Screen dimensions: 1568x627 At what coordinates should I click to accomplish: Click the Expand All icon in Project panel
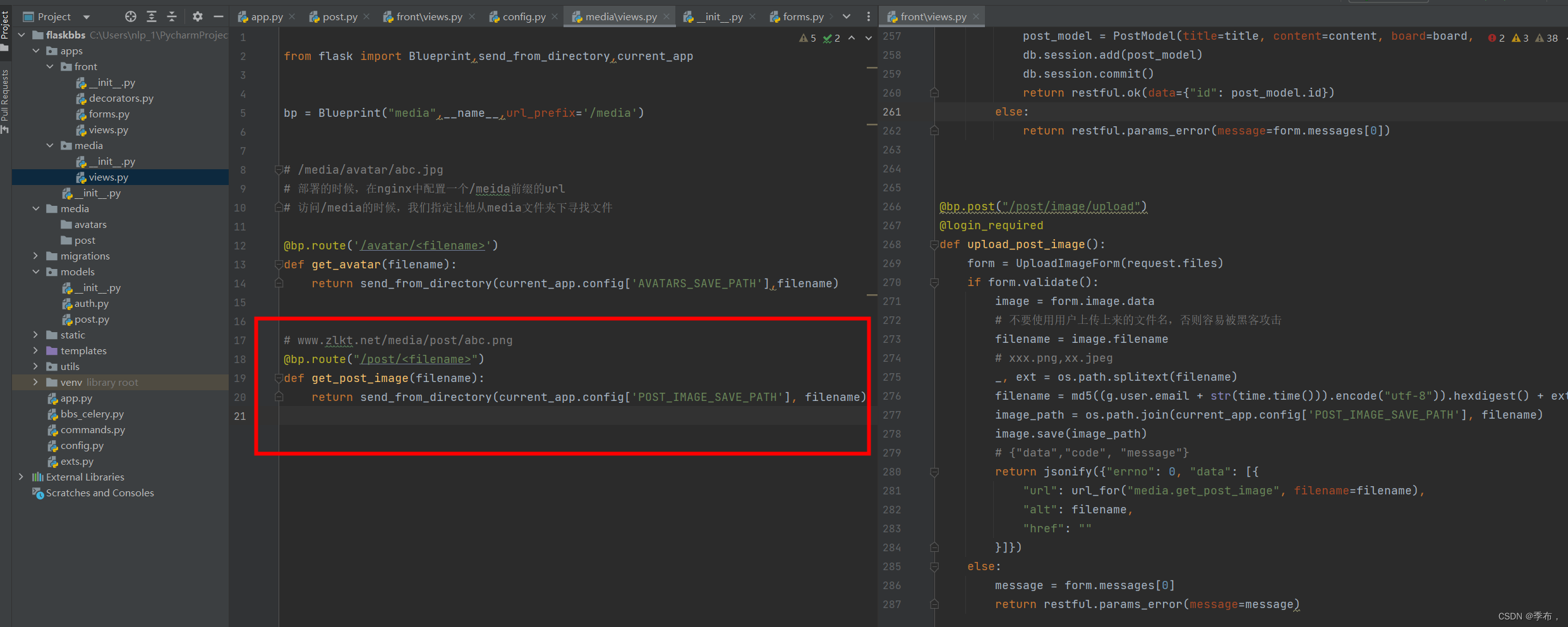pos(152,16)
